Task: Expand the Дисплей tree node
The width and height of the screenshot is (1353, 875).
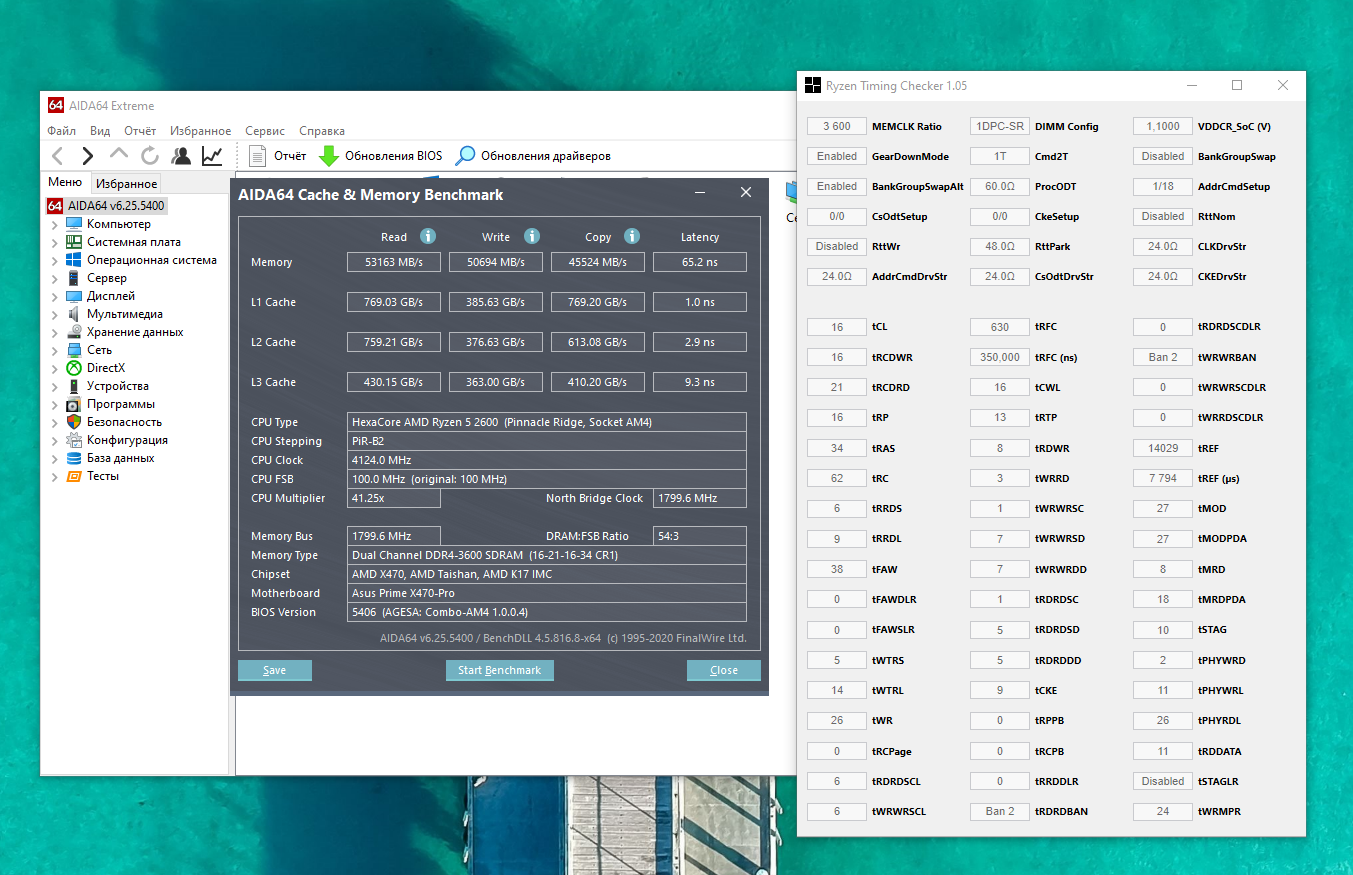Action: point(55,296)
